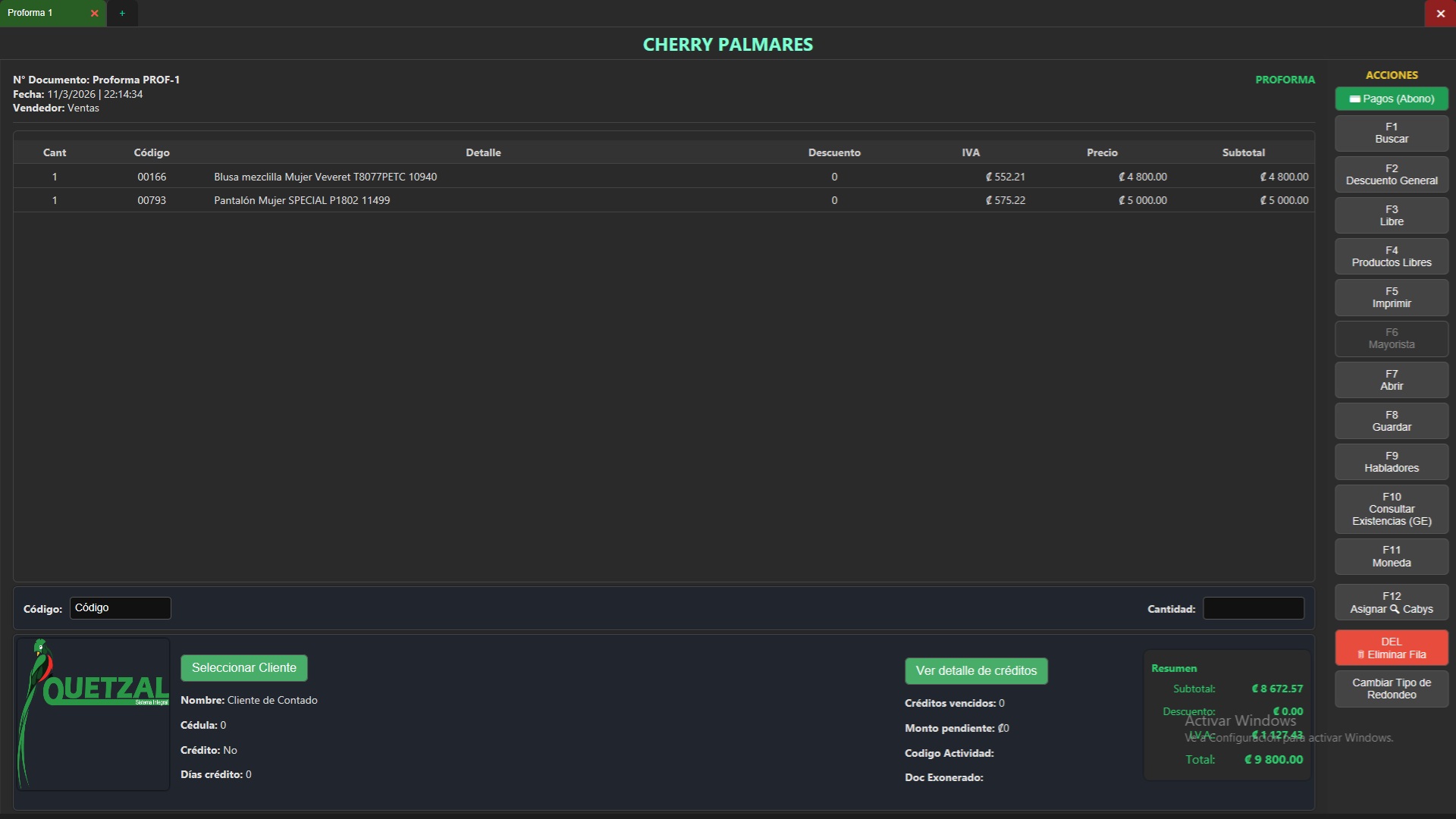Open F10 Consultar Existencias (GE)

1391,509
